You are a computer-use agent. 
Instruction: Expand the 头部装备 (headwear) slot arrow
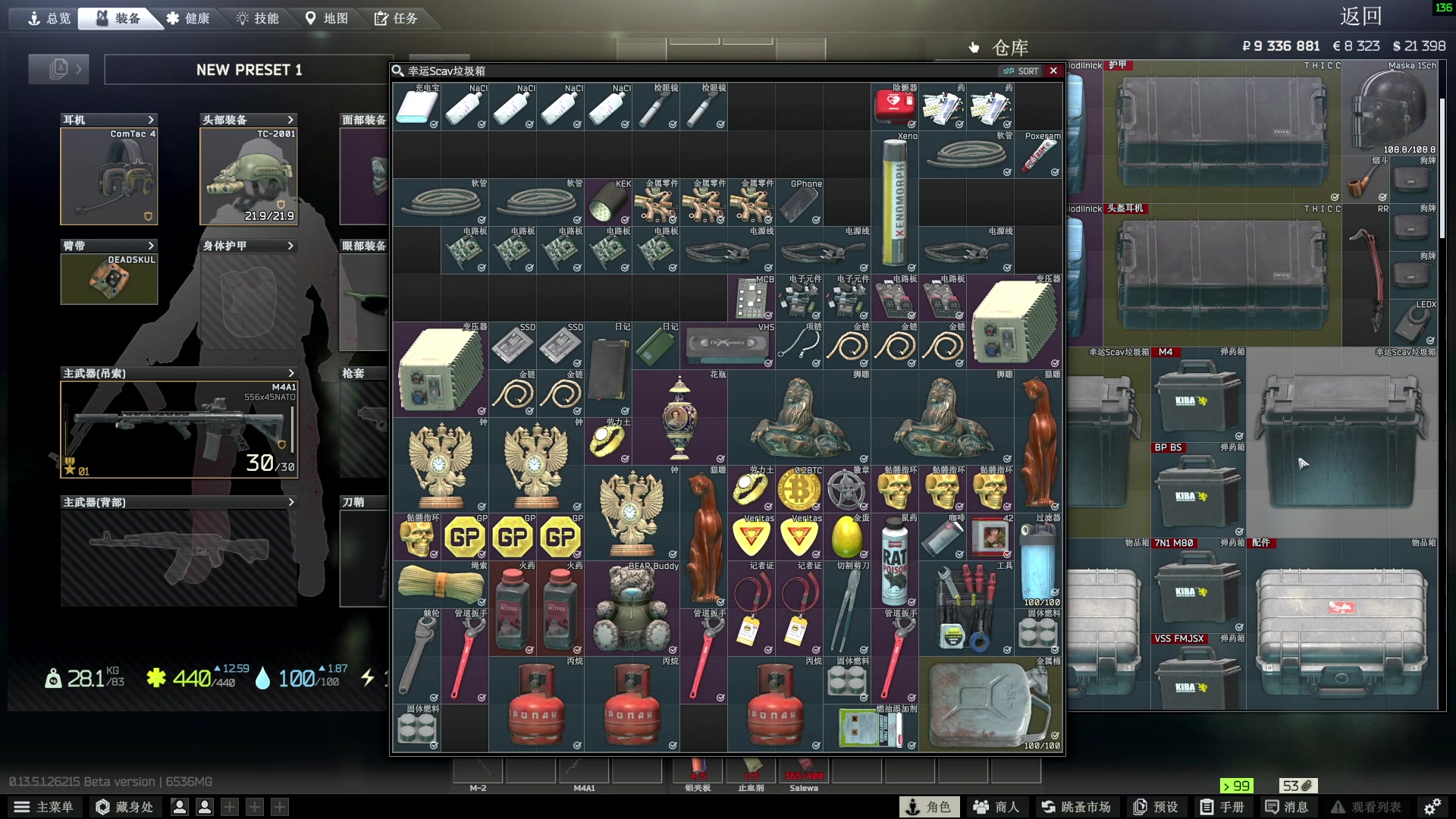[290, 120]
